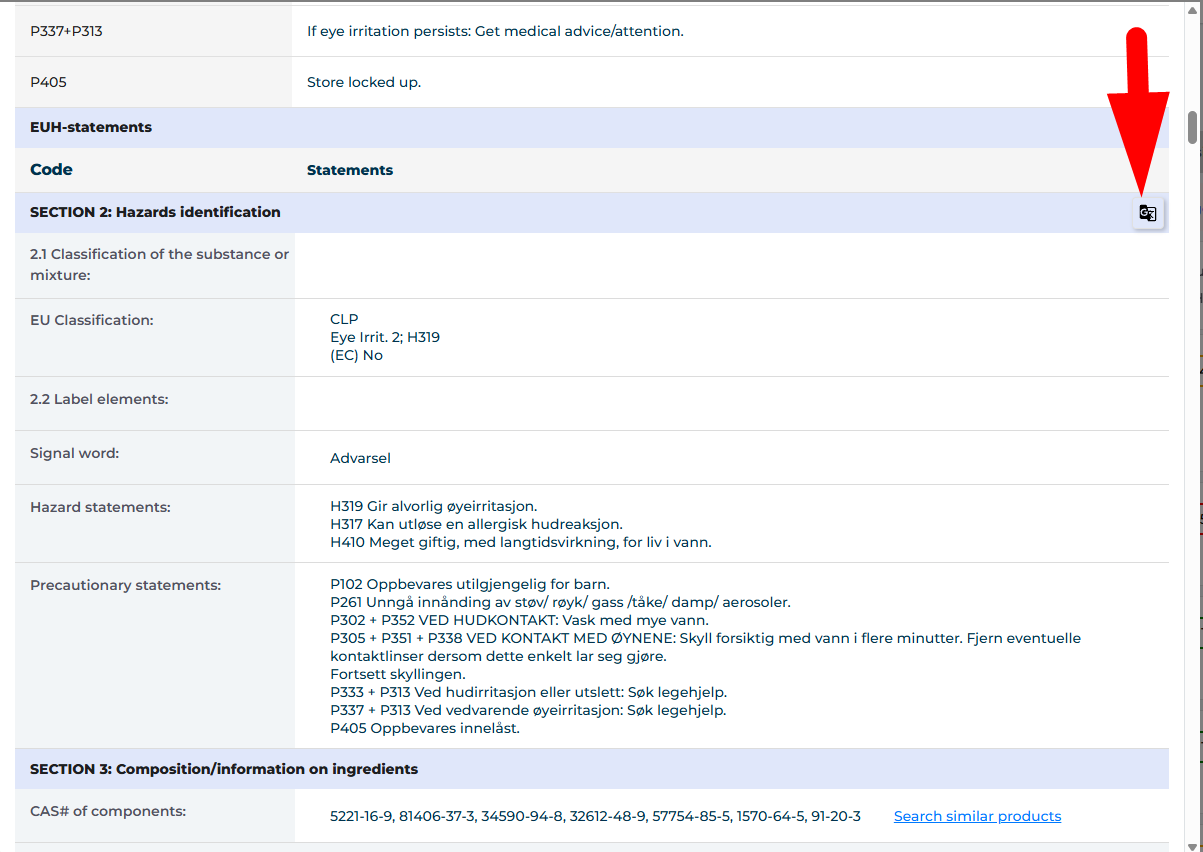Screen dimensions: 1203x852
Task: Click the Hazard statements row label
Action: (x=100, y=507)
